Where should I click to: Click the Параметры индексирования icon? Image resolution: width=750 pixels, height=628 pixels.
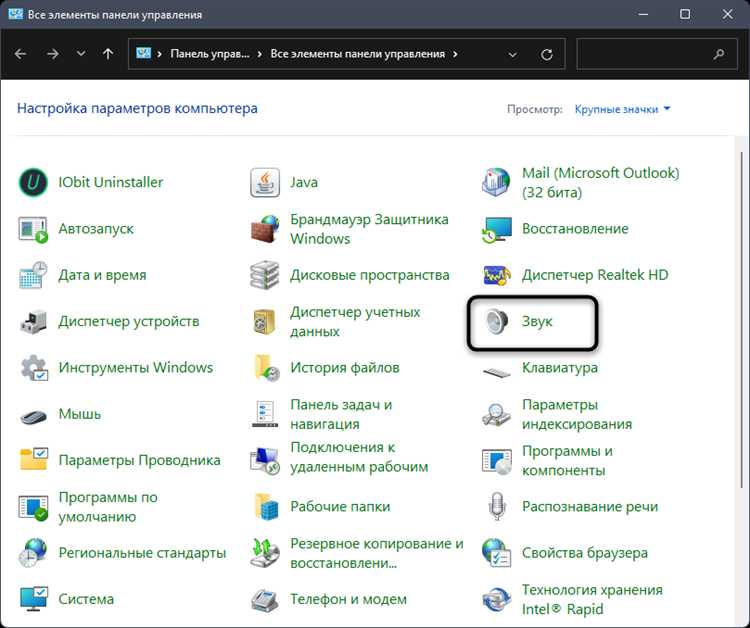click(x=496, y=414)
